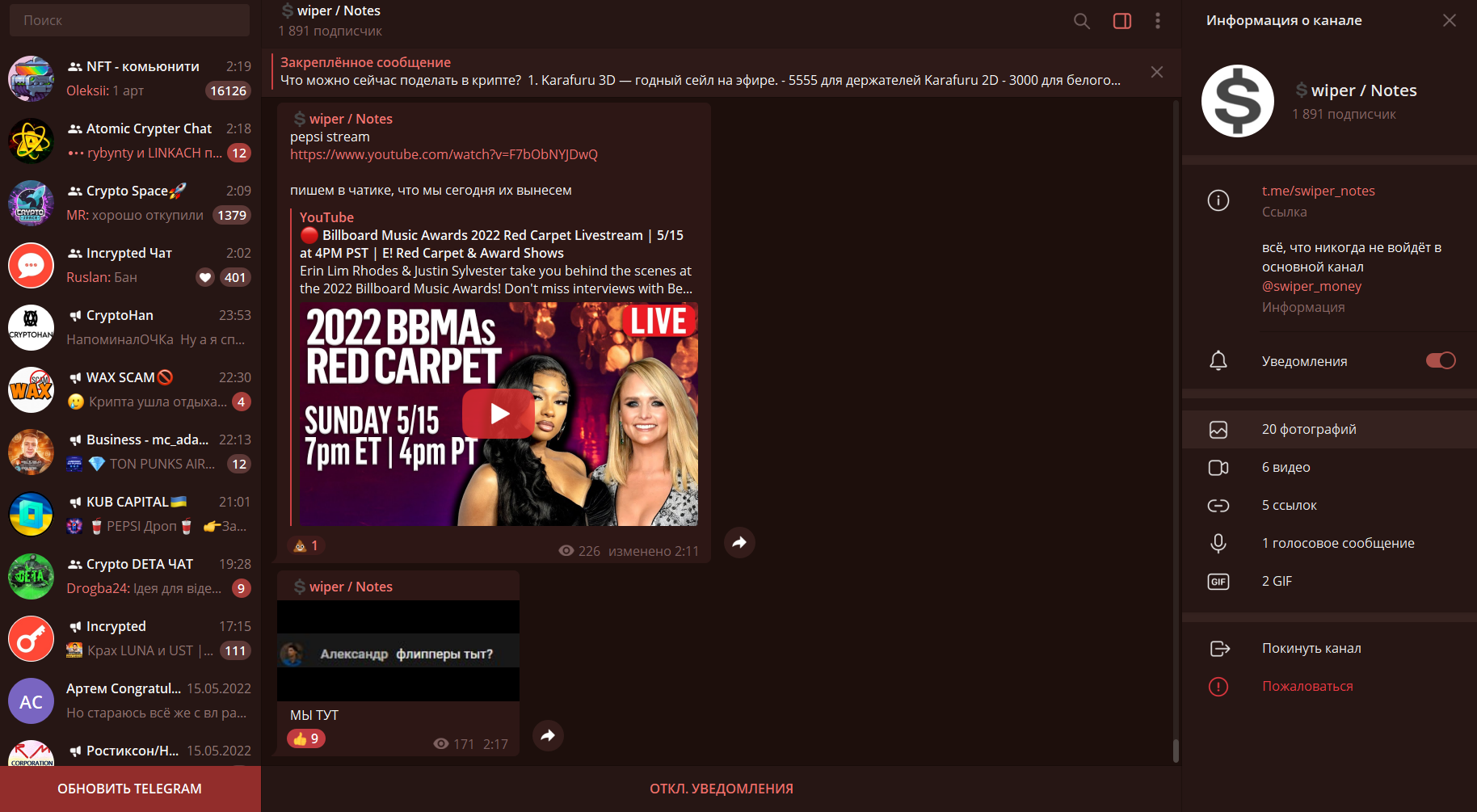Click the thumbs up reaction with 9
Screen dimensions: 1477x812
tap(306, 738)
